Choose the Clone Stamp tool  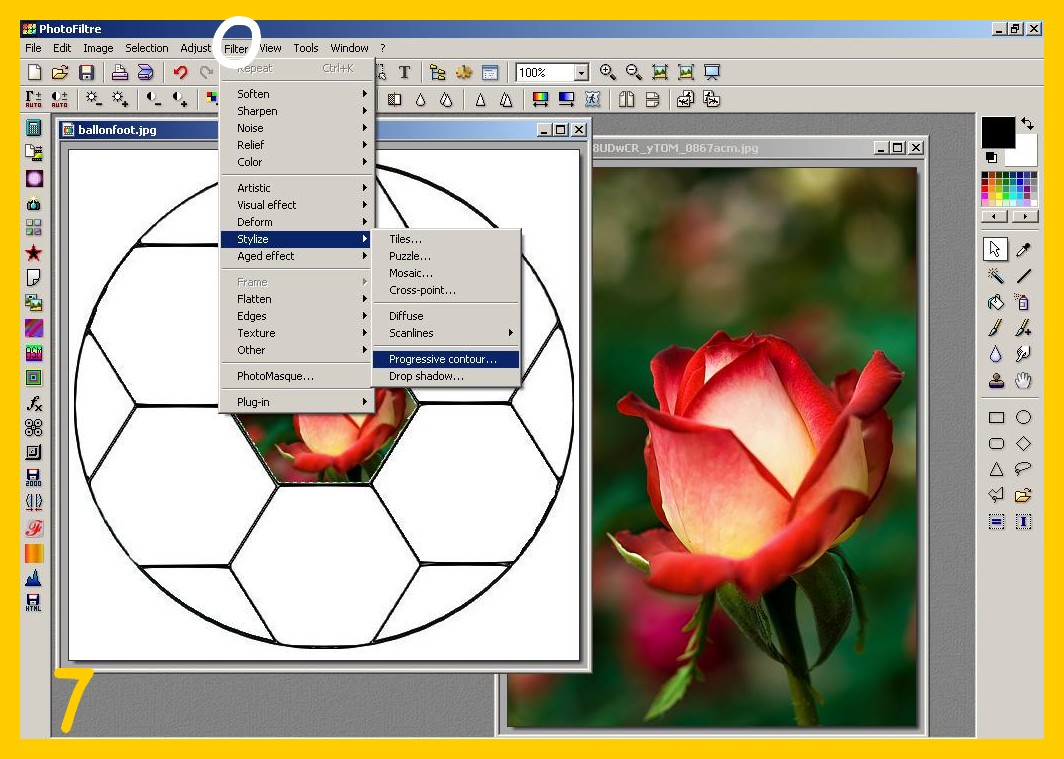tap(996, 380)
